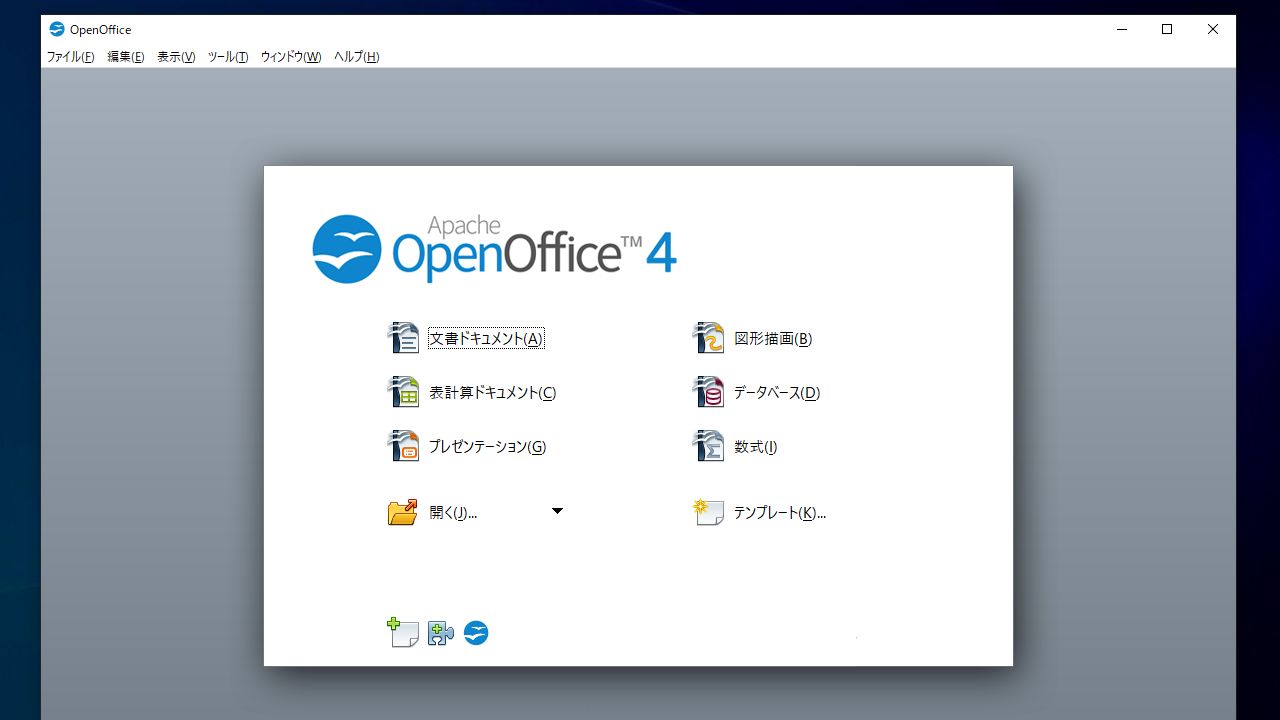Click the Base database icon
Screen dimensions: 1280x720
pos(708,392)
